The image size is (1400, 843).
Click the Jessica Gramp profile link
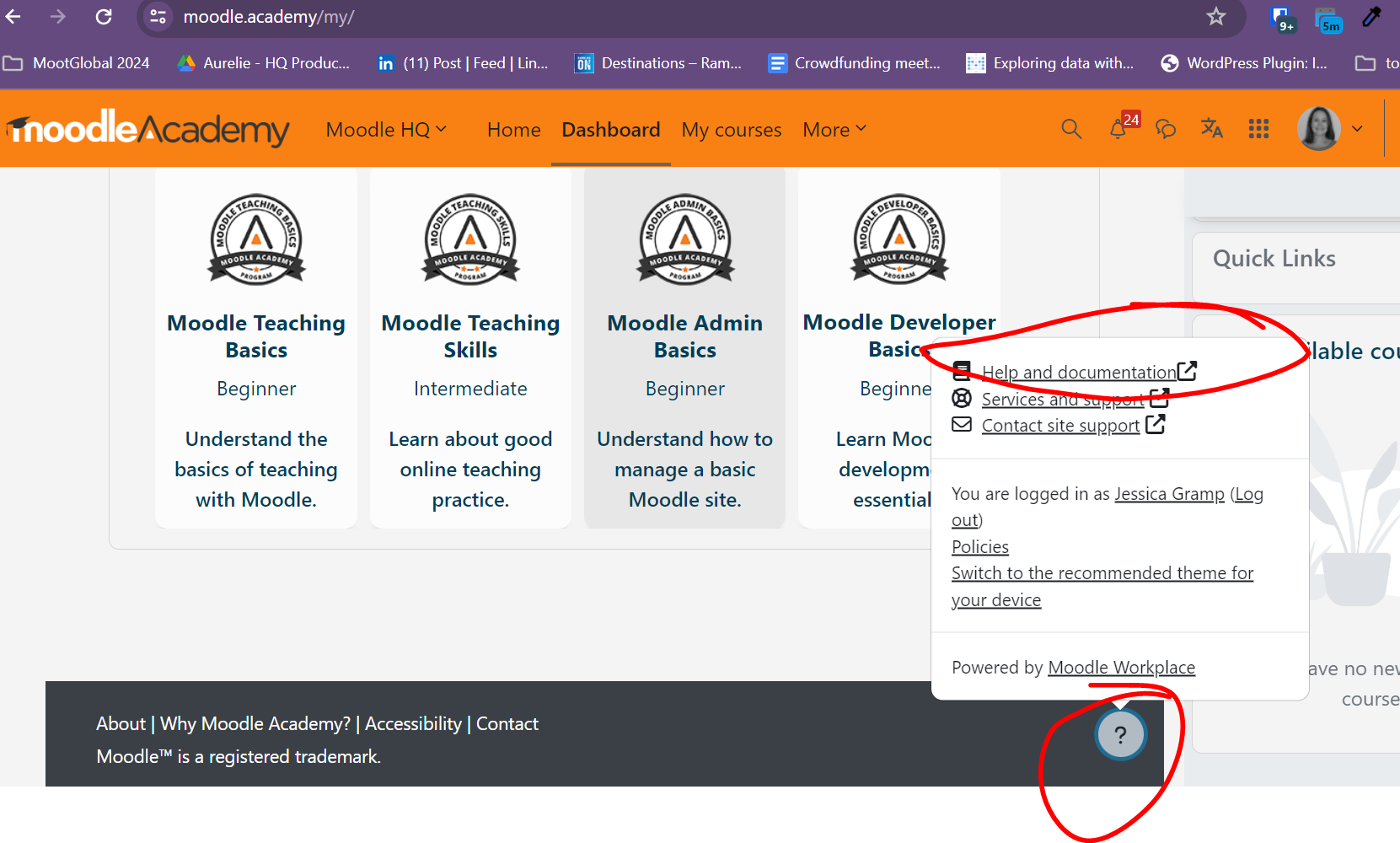(x=1169, y=494)
